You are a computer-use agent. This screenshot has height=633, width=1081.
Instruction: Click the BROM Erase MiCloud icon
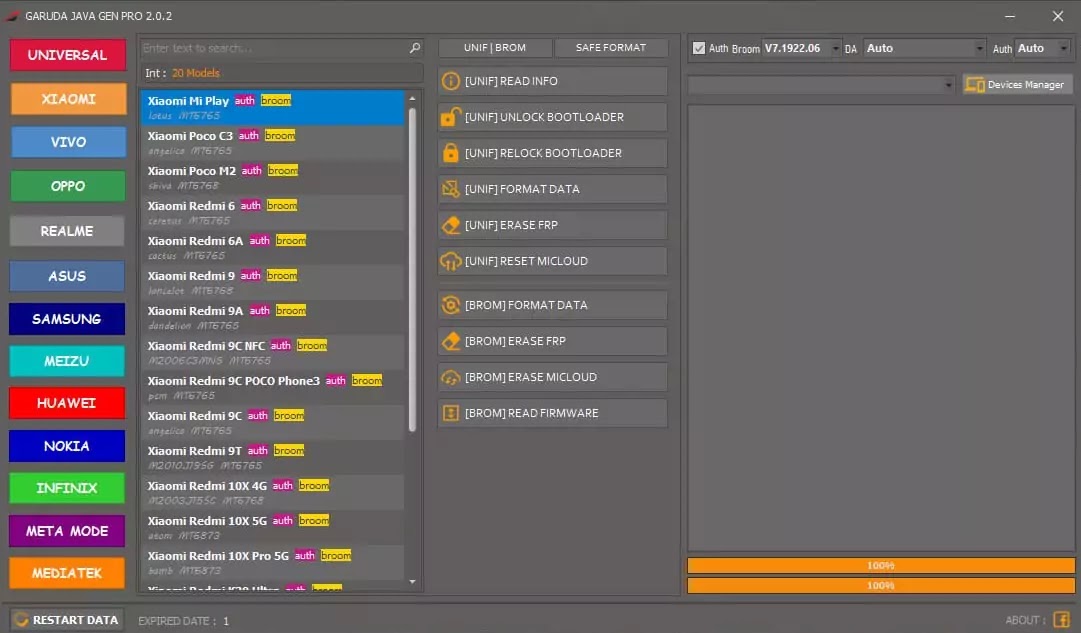click(450, 377)
